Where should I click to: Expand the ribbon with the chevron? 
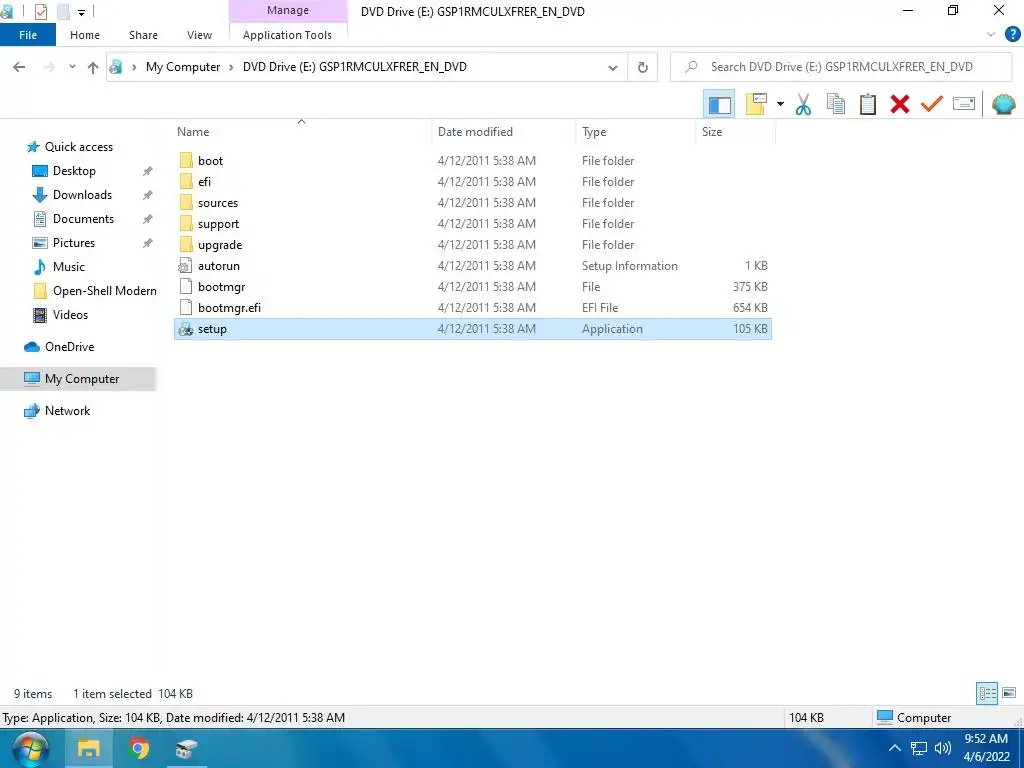pyautogui.click(x=991, y=35)
